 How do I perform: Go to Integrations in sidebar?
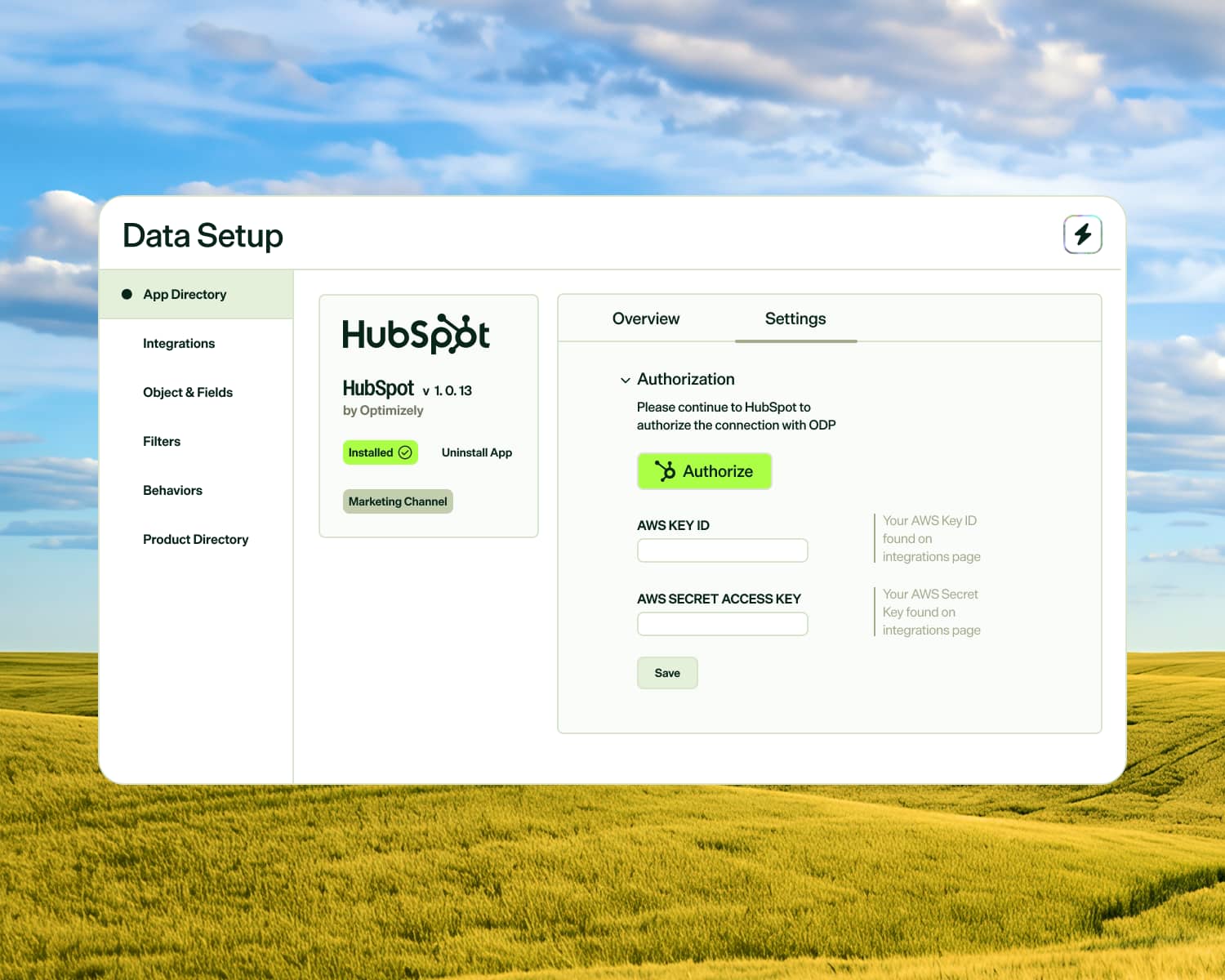pyautogui.click(x=179, y=343)
